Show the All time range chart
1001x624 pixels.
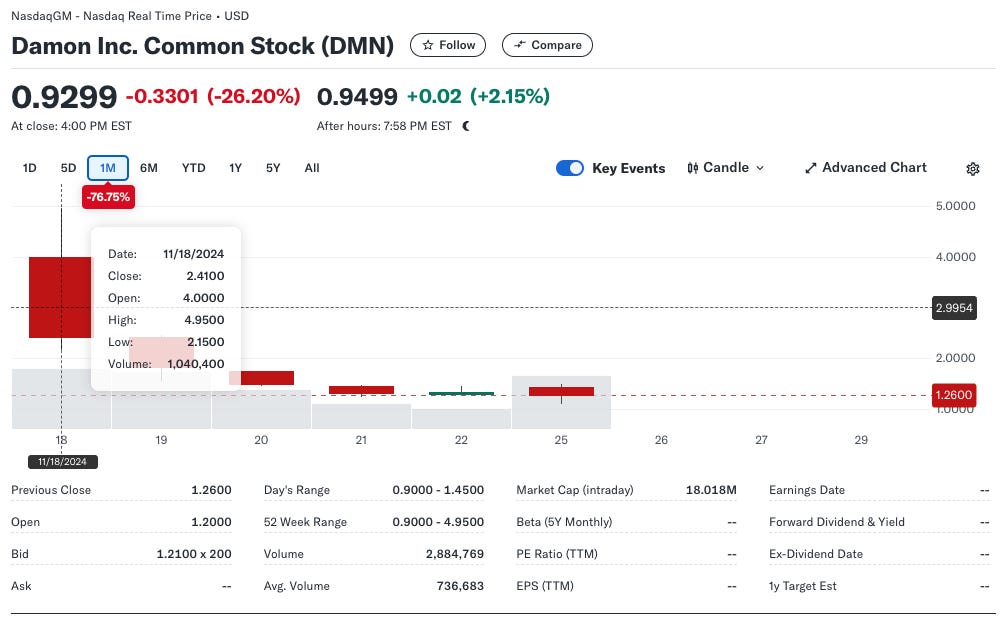(x=312, y=168)
